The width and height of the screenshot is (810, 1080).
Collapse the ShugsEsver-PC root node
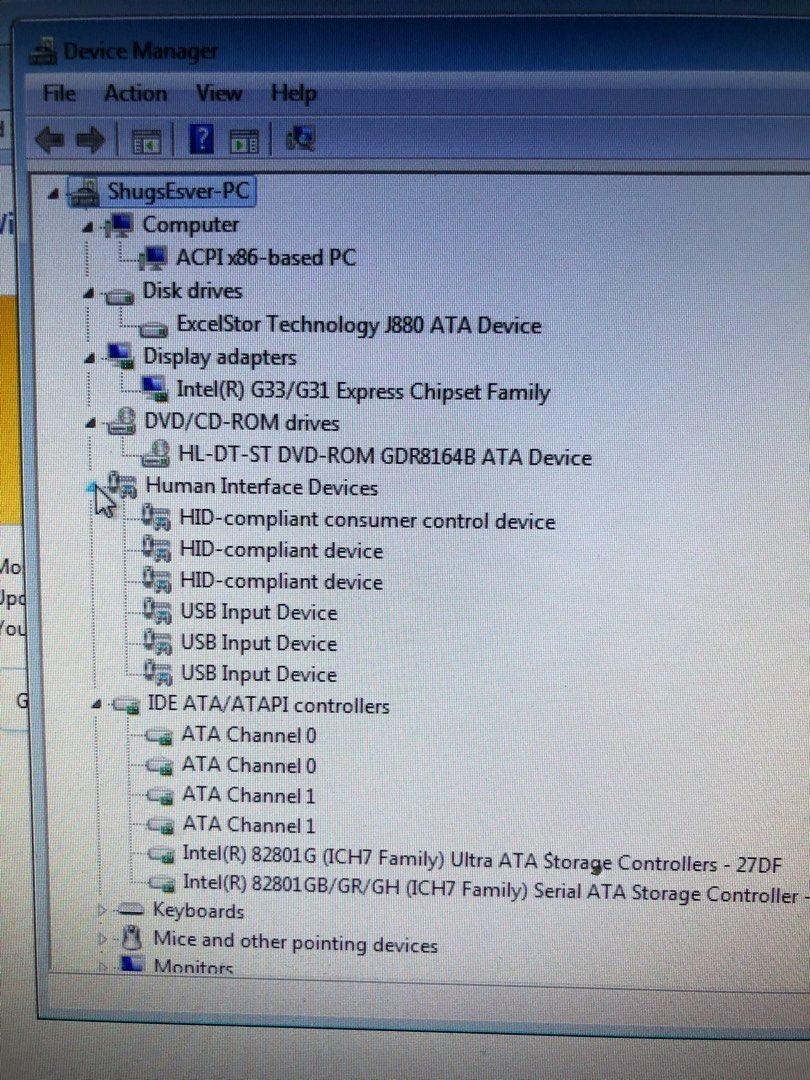tap(54, 195)
